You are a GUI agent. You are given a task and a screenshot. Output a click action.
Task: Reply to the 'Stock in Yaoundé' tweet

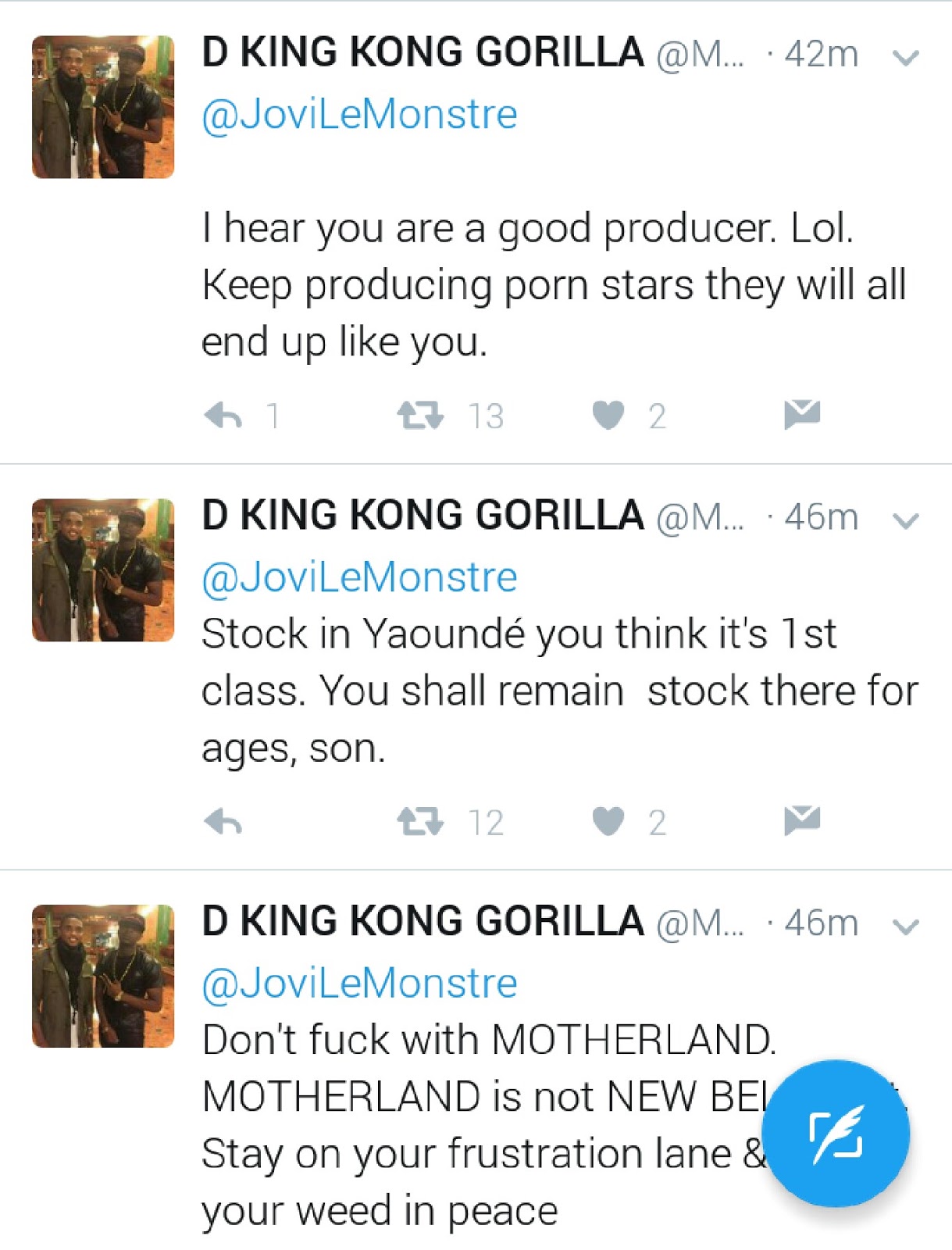(x=224, y=822)
